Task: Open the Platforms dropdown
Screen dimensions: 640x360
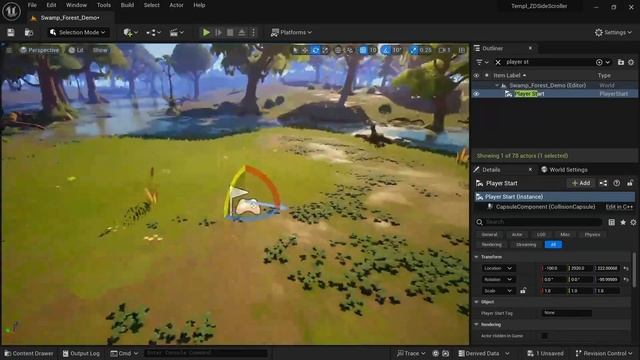Action: [x=291, y=32]
